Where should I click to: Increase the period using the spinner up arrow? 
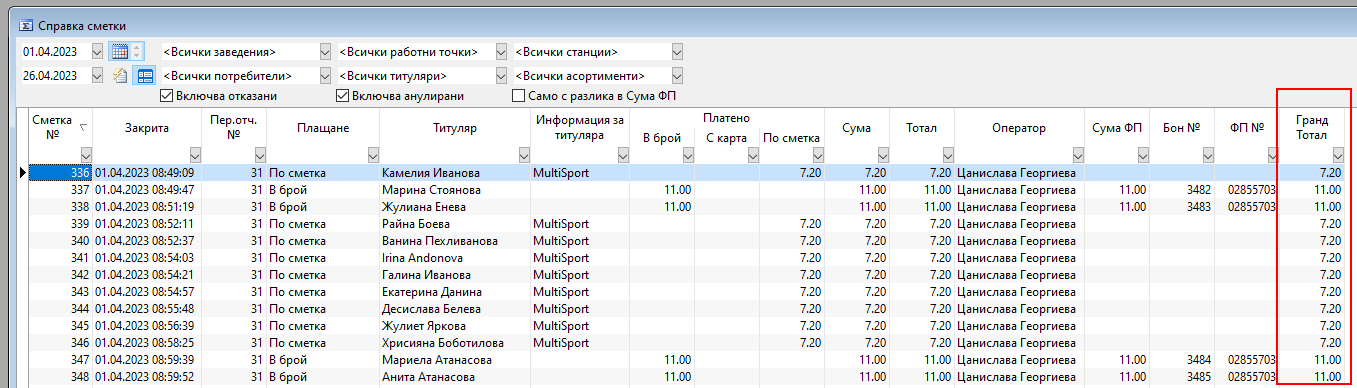[x=137, y=47]
